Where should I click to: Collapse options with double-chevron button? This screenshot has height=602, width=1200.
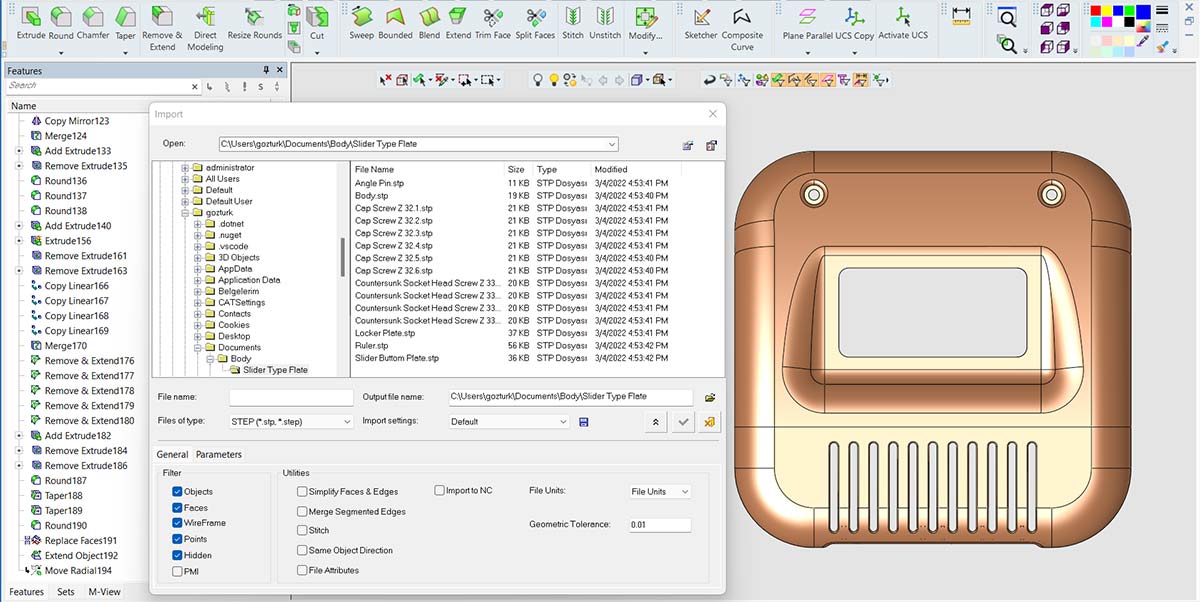(656, 422)
